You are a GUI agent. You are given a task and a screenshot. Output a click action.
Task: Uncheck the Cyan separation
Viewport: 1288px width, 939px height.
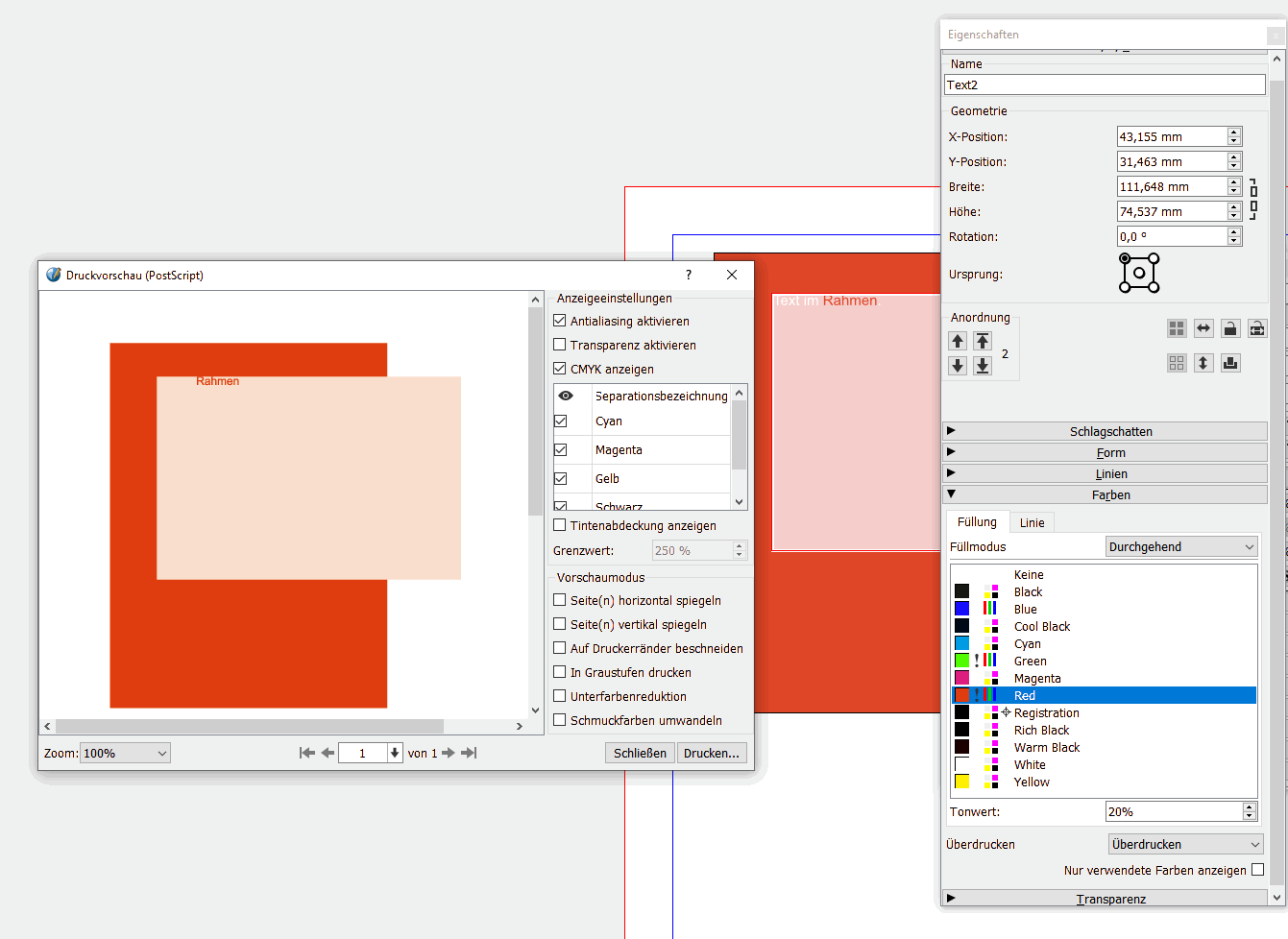(561, 421)
